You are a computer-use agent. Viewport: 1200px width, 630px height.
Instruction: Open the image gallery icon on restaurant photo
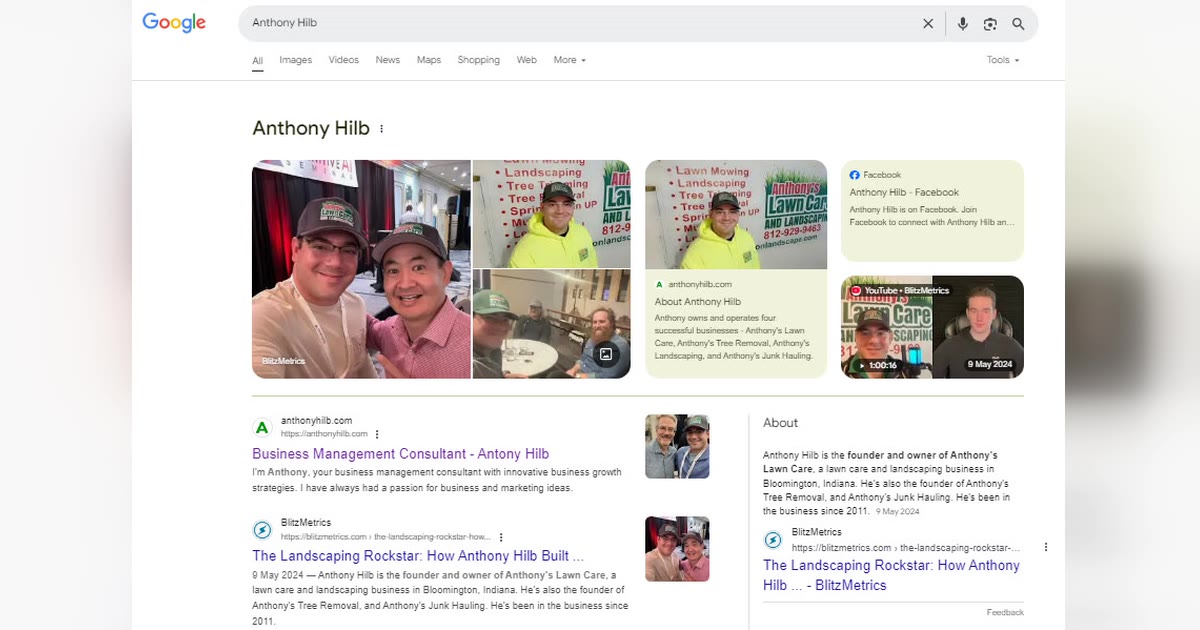[x=605, y=353]
